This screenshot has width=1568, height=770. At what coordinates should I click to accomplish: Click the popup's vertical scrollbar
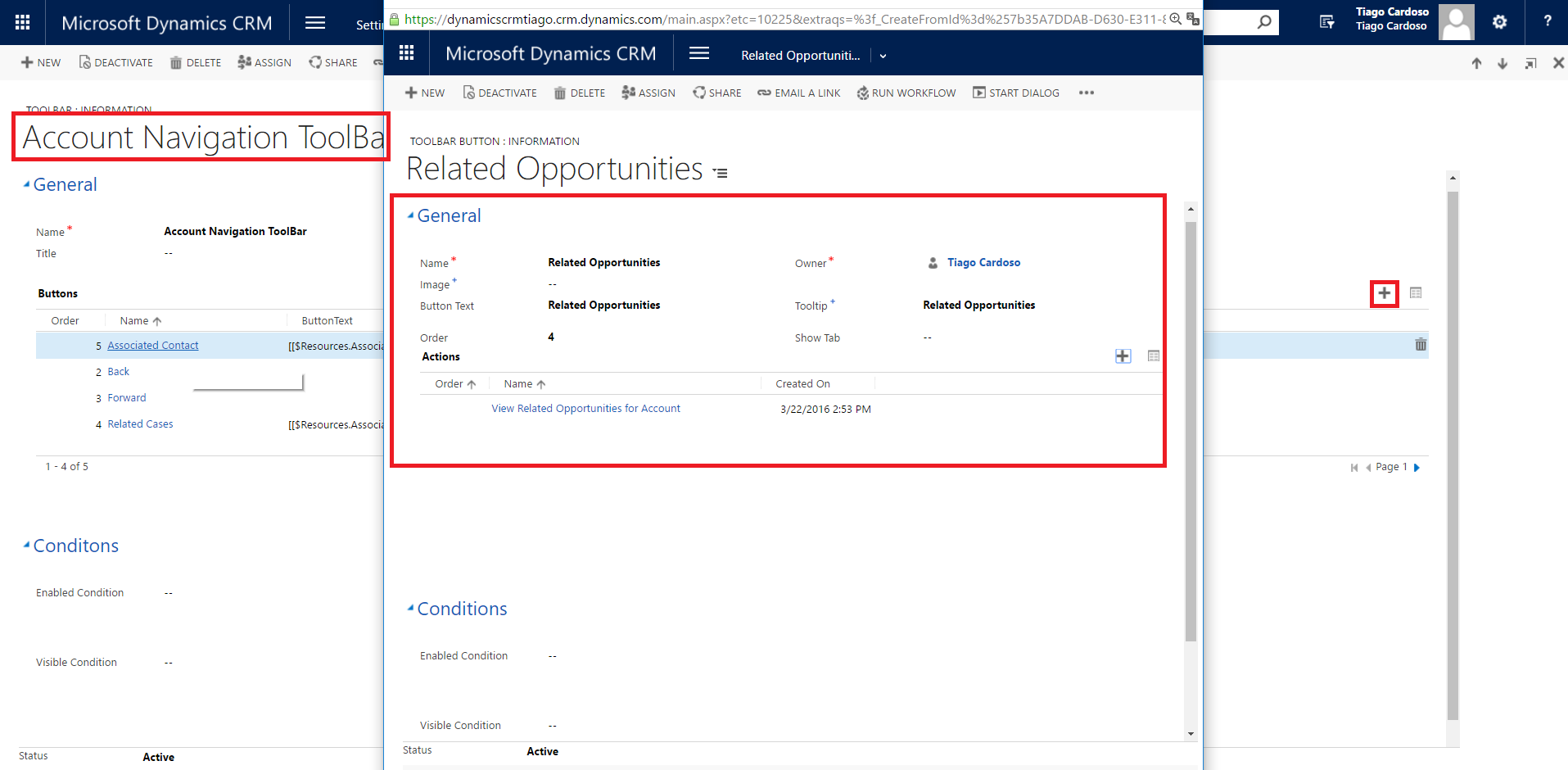click(1191, 426)
